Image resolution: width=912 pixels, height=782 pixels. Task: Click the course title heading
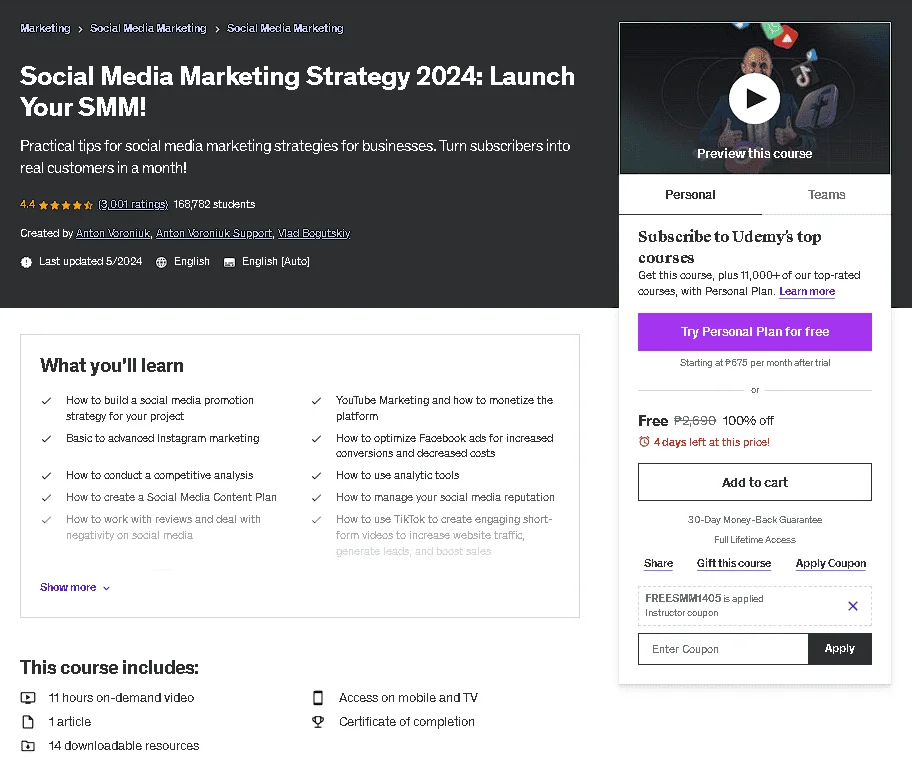(297, 91)
